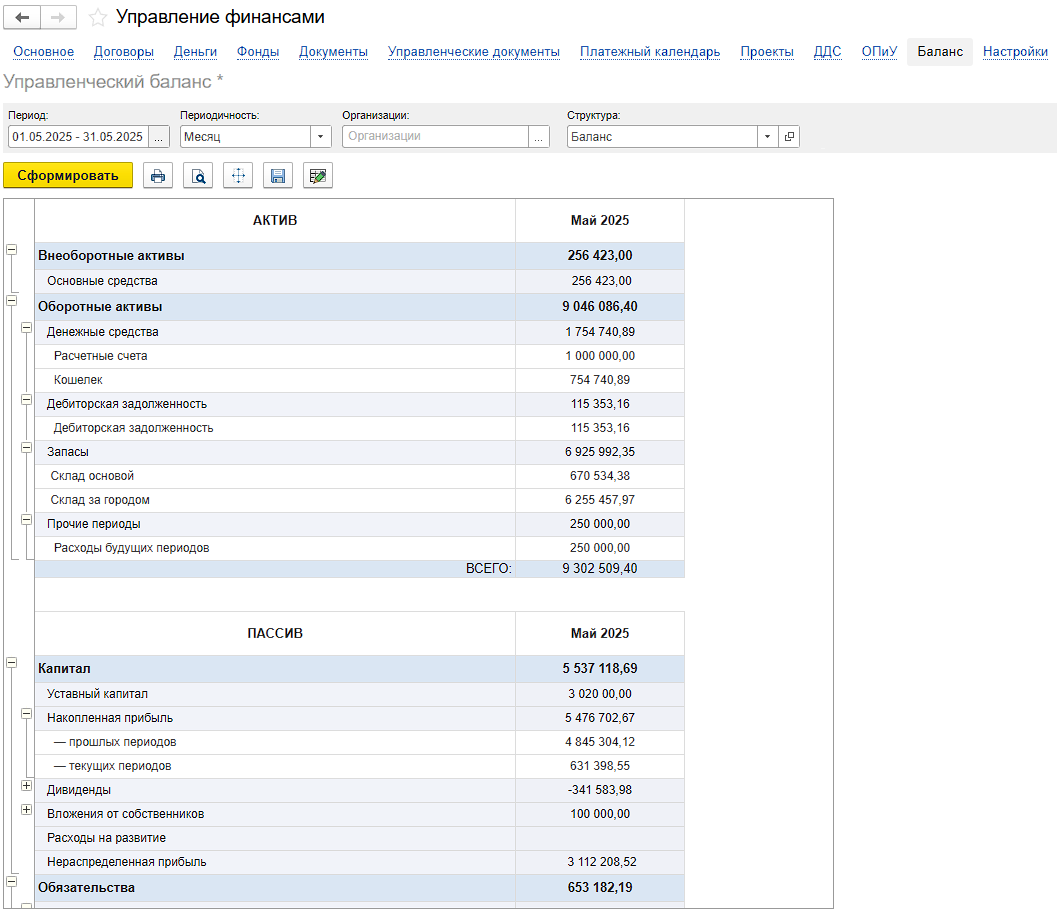Add page to favorites star
Screen dimensions: 1057x915
point(98,18)
